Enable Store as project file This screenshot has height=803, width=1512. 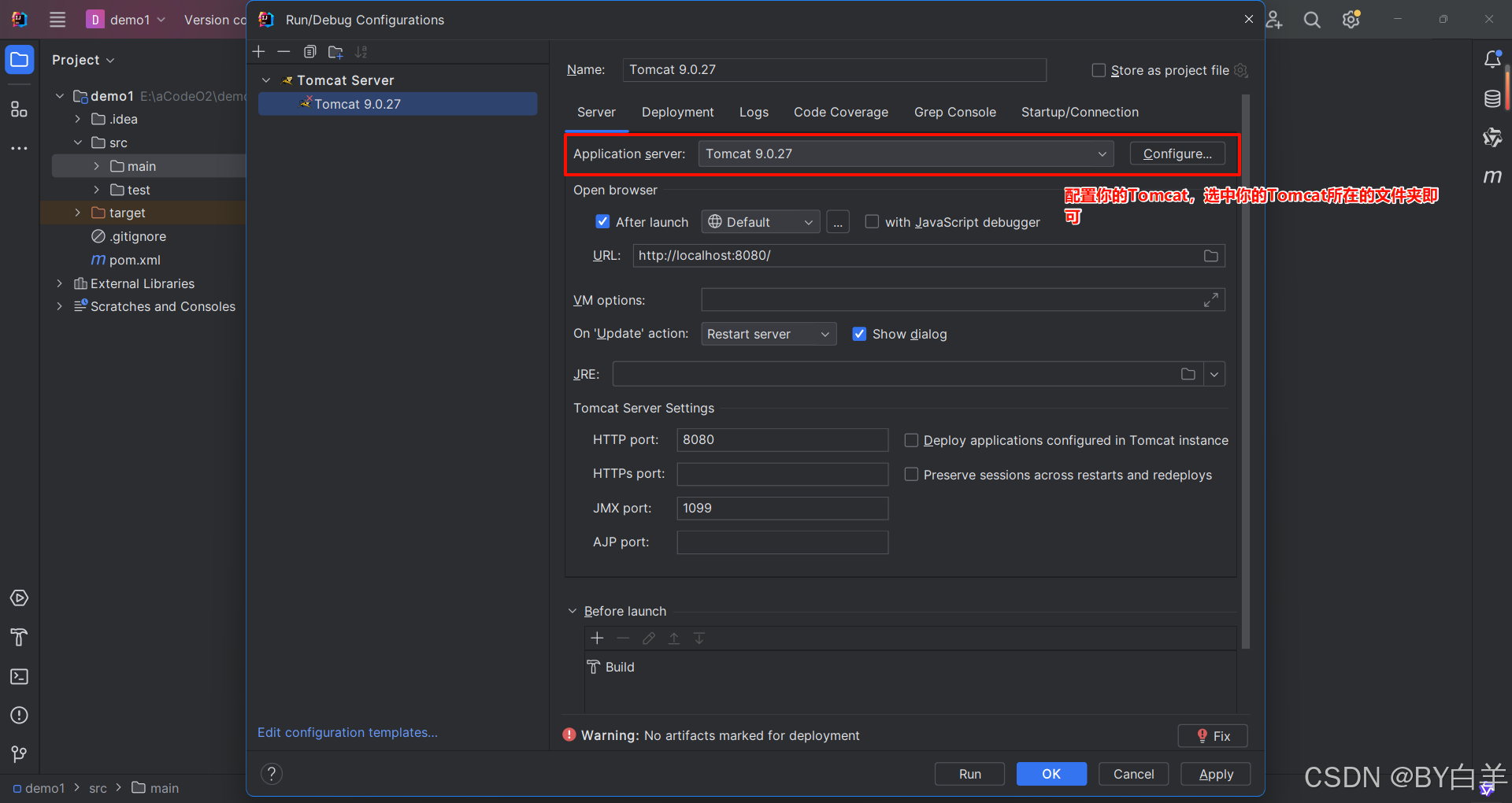coord(1099,70)
